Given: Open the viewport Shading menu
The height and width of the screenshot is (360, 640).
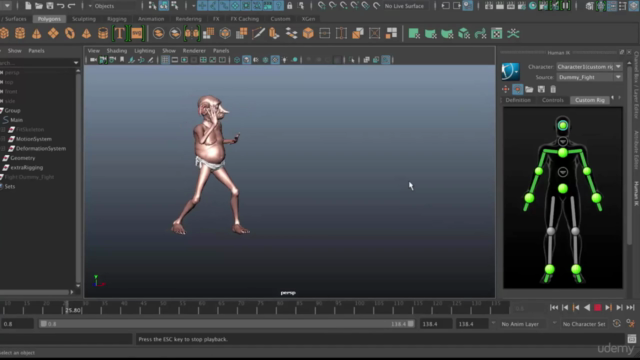Looking at the screenshot, I should pos(117,51).
